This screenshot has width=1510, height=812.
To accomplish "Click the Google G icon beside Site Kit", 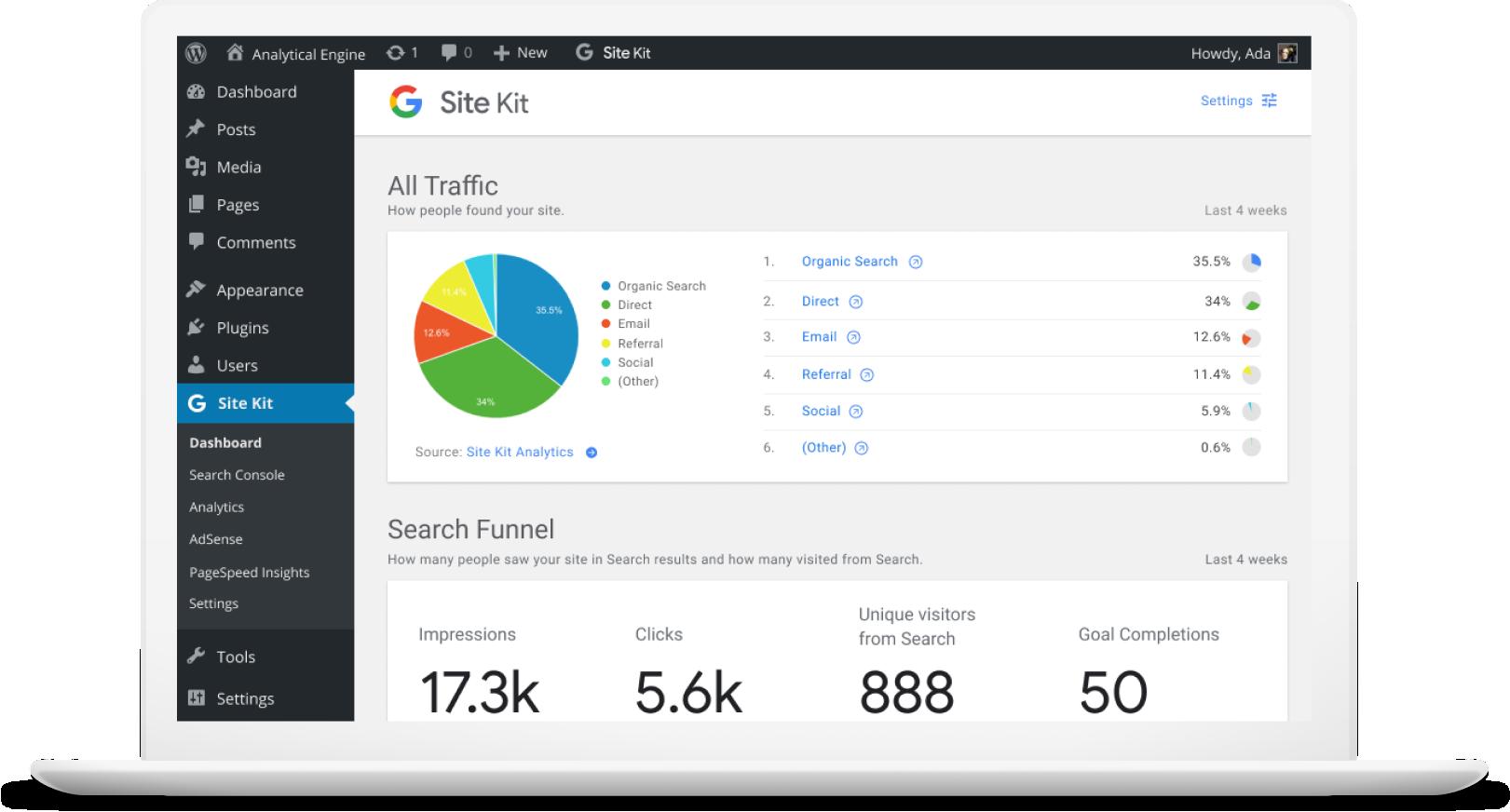I will point(197,403).
